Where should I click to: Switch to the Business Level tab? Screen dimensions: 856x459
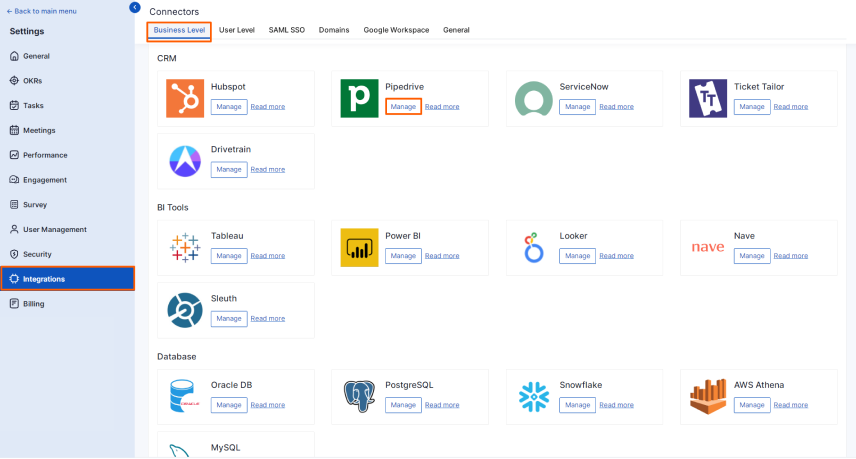click(179, 30)
